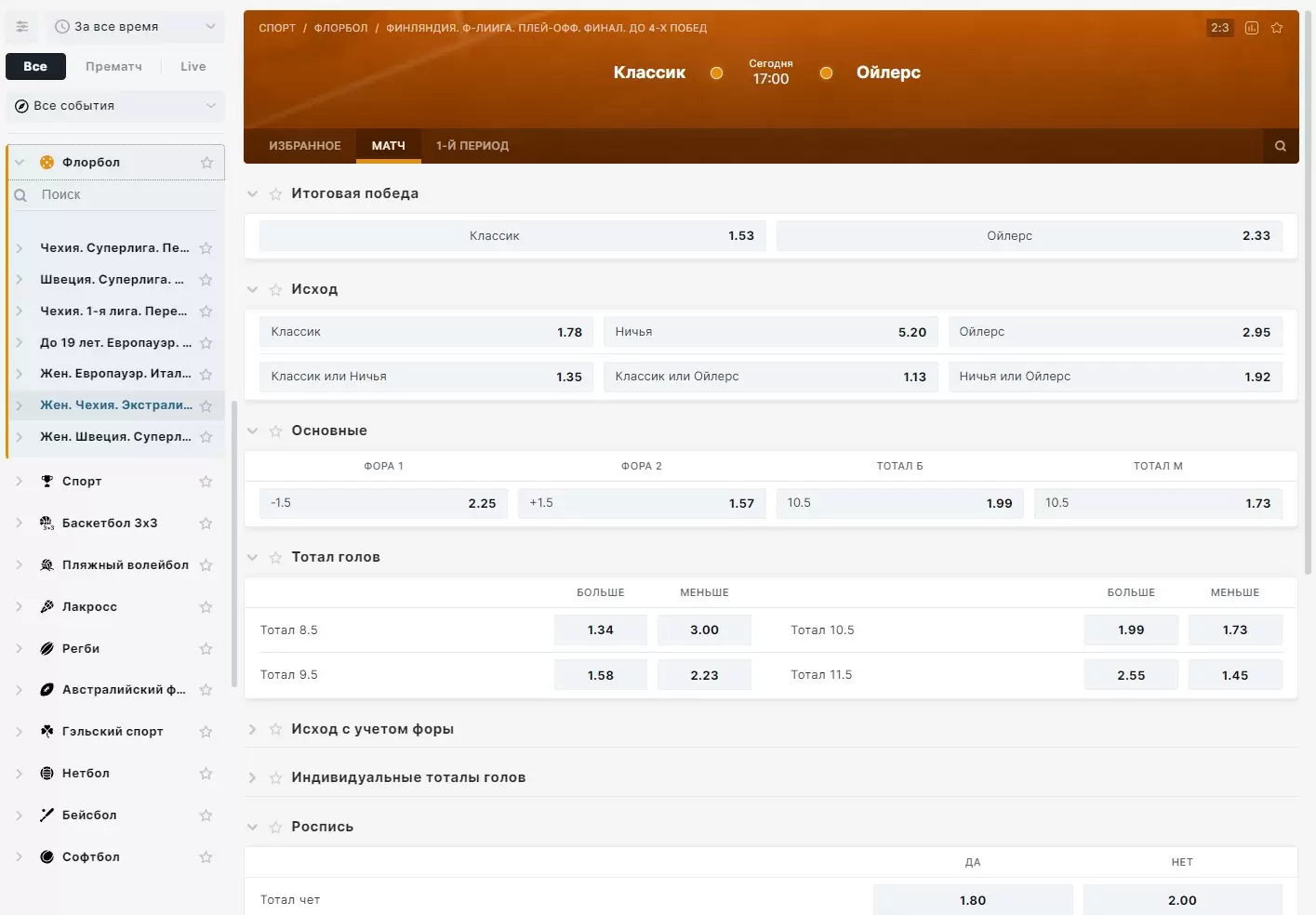
Task: Click the sidebar scrollbar
Action: (234, 544)
